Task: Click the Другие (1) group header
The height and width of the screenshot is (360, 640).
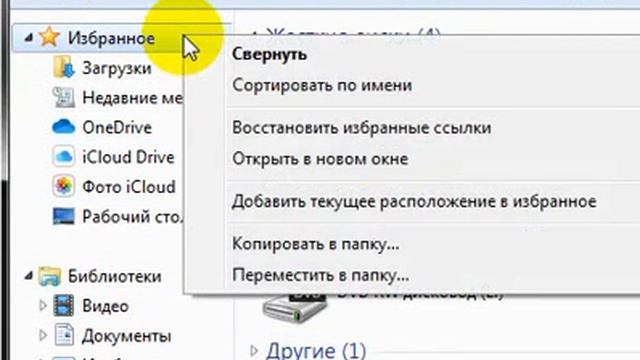Action: [x=316, y=351]
